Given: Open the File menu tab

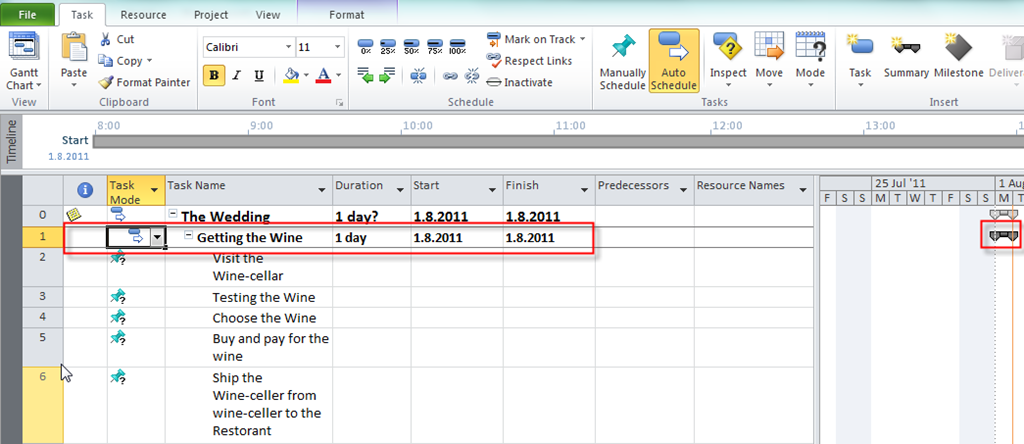Looking at the screenshot, I should (x=28, y=15).
